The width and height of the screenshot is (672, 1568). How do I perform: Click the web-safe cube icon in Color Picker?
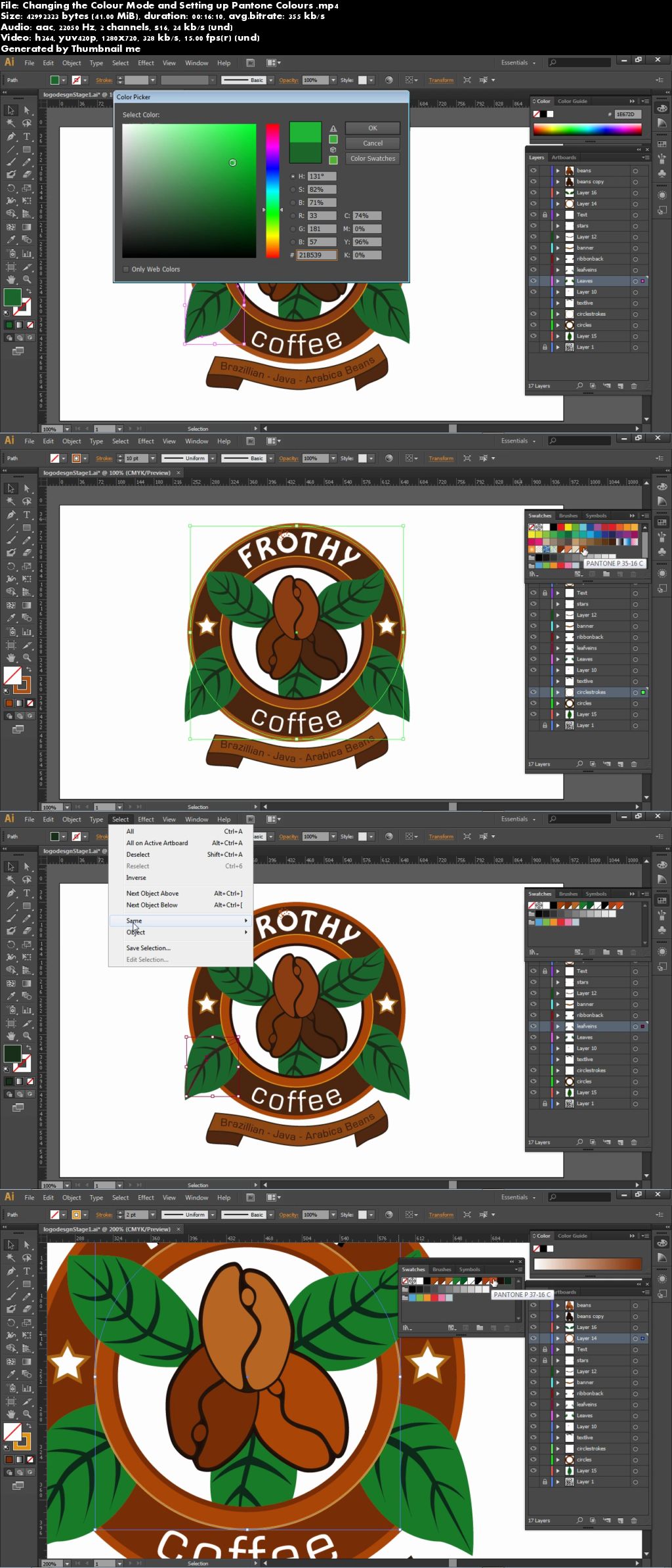pos(333,150)
